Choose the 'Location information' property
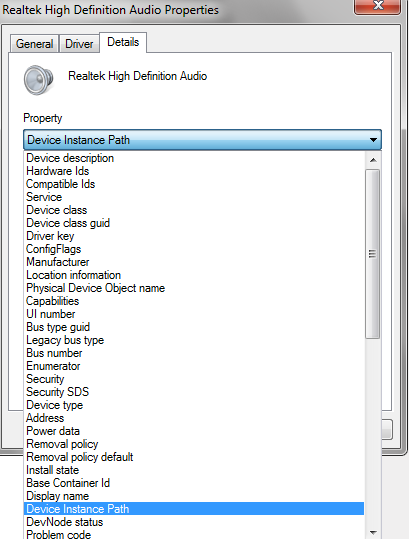This screenshot has width=409, height=539. [194, 275]
